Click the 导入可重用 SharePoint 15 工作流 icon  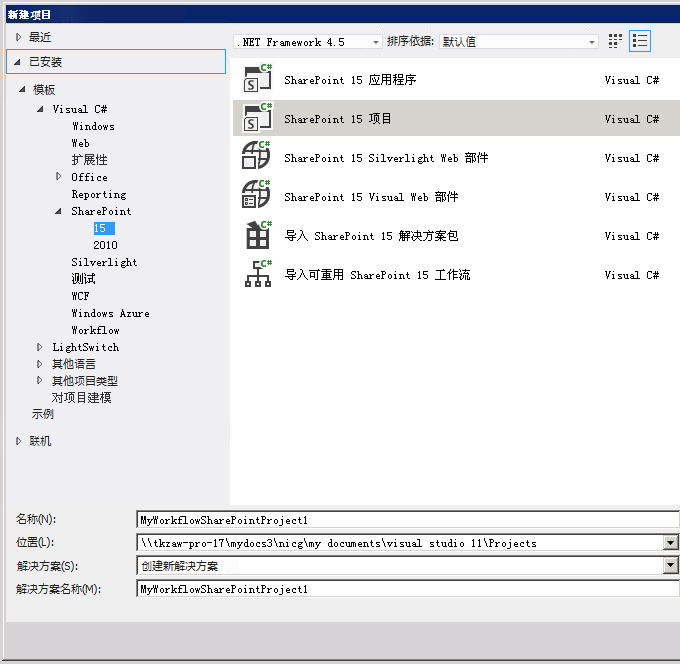[x=258, y=274]
